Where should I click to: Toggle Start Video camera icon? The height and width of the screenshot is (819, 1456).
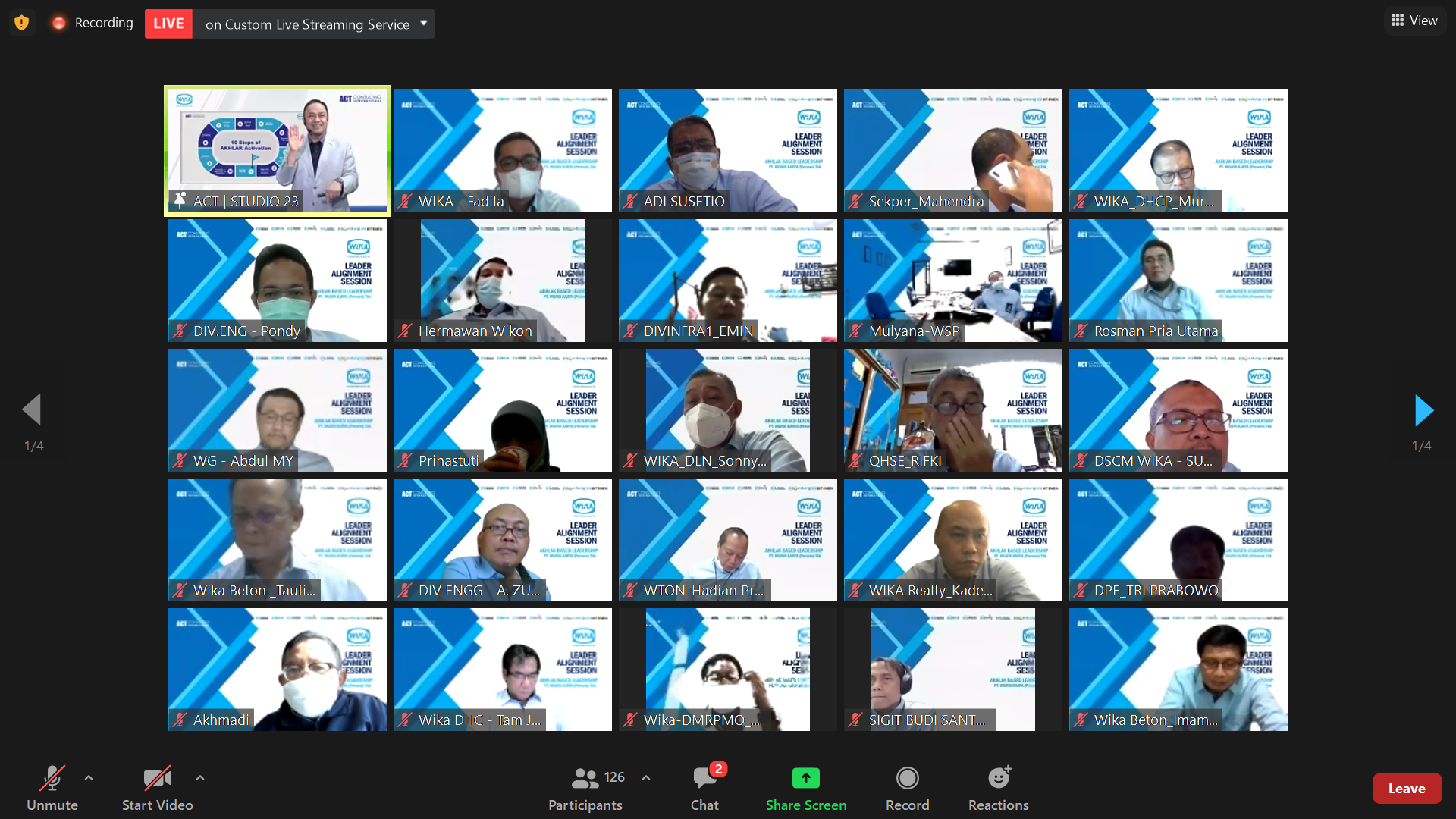157,779
